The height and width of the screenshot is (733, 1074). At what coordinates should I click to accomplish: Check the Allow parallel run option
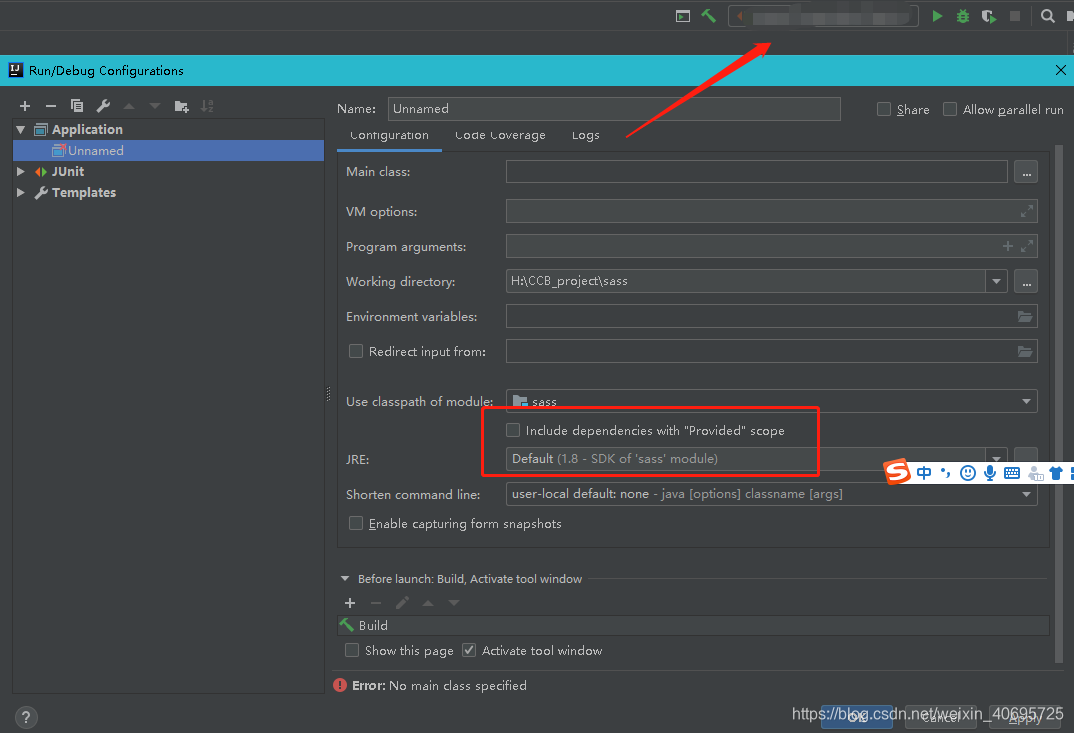coord(949,109)
